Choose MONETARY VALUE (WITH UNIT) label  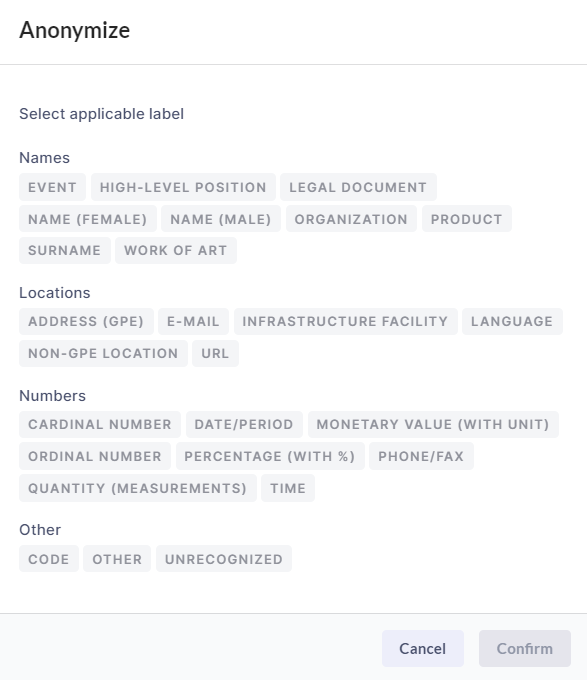coord(433,424)
